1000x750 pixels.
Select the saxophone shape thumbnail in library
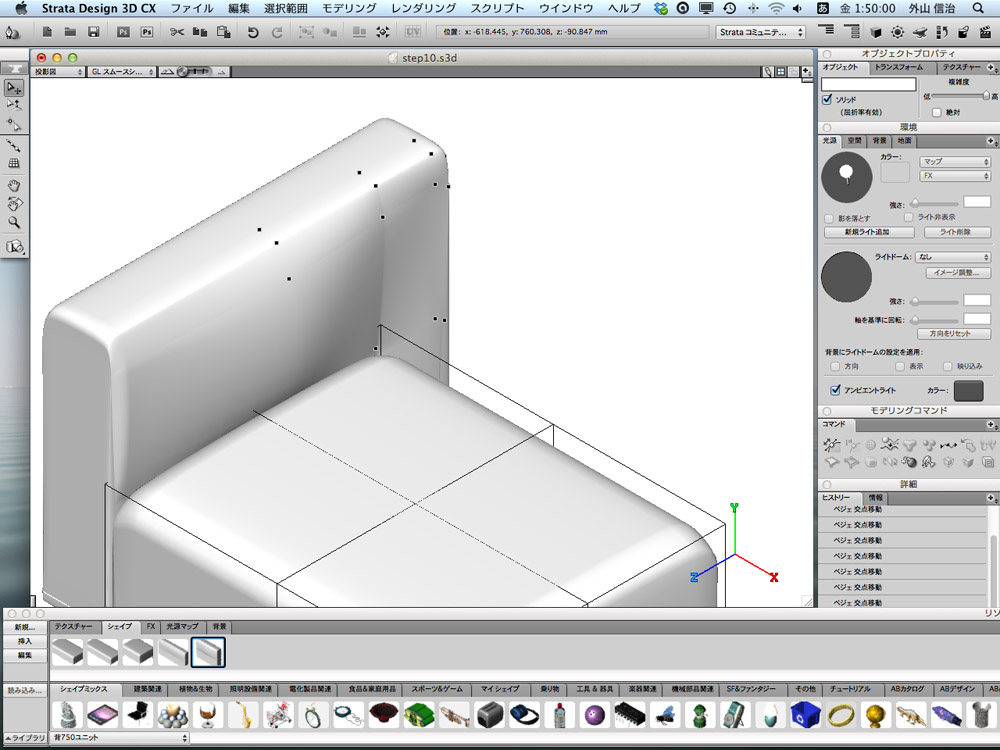point(242,714)
